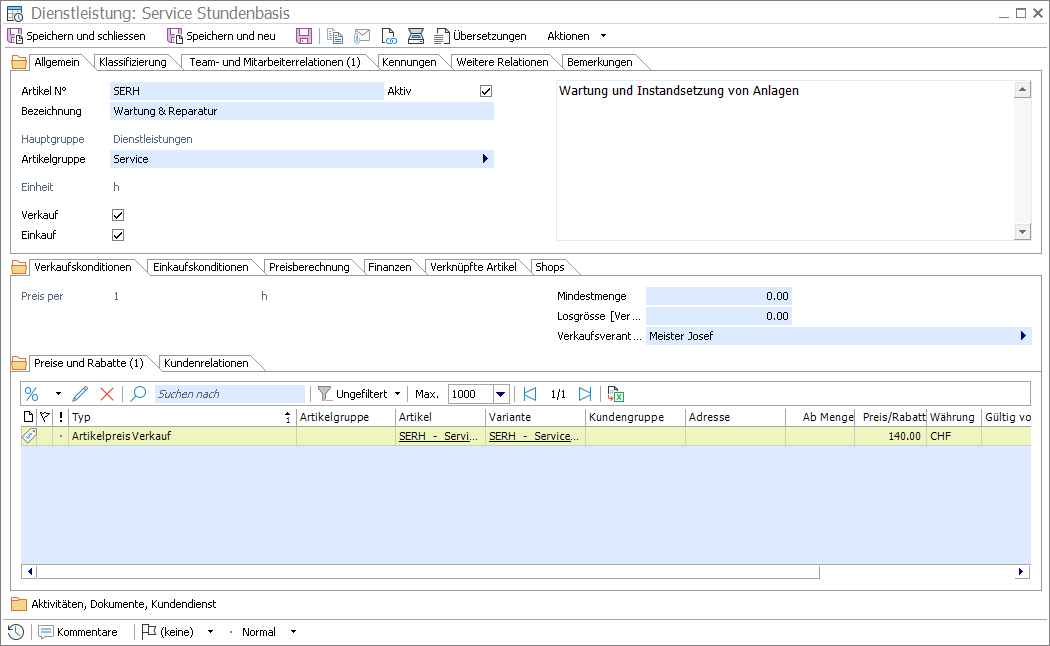Click the Suchen nach search field

point(229,394)
